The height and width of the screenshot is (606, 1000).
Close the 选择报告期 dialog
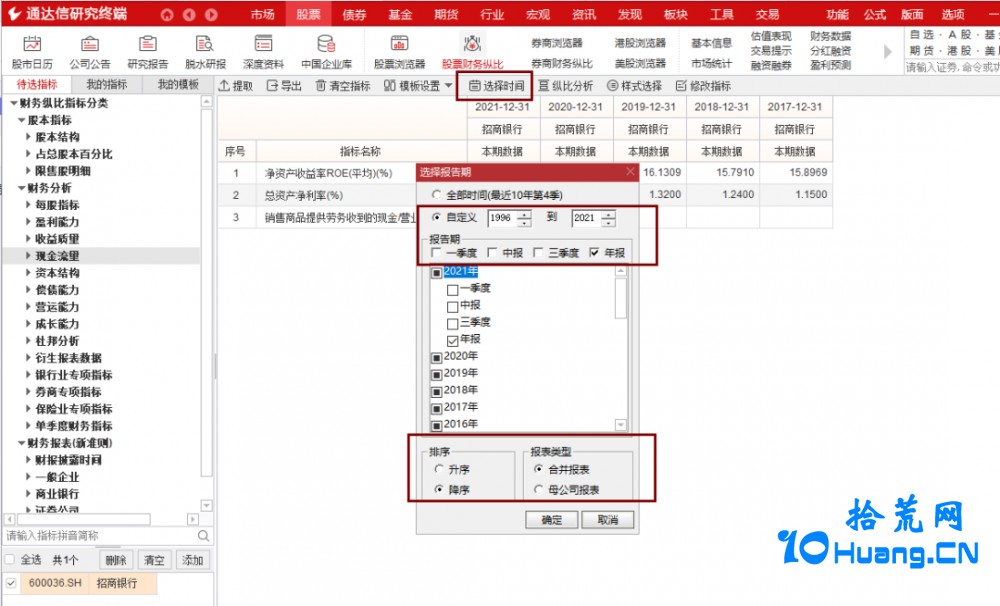pyautogui.click(x=630, y=172)
